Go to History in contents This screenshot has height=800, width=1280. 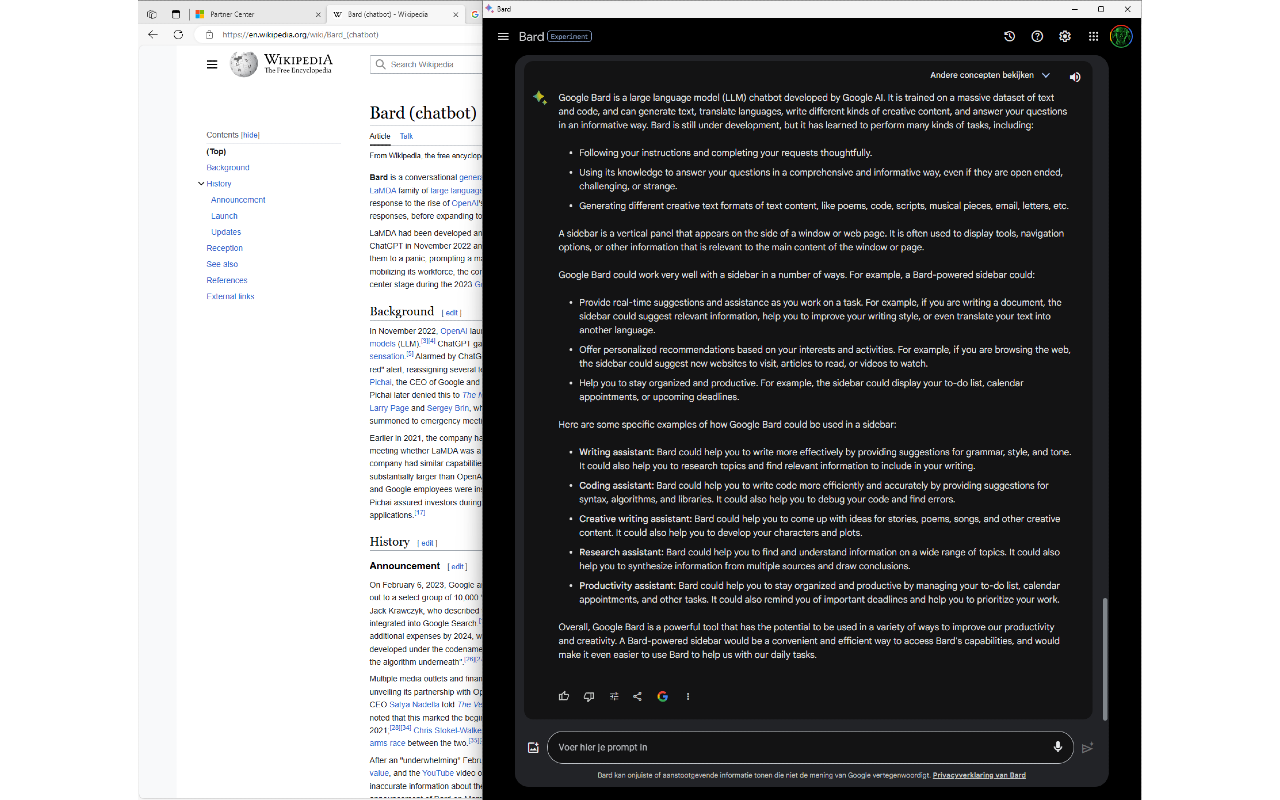219,184
